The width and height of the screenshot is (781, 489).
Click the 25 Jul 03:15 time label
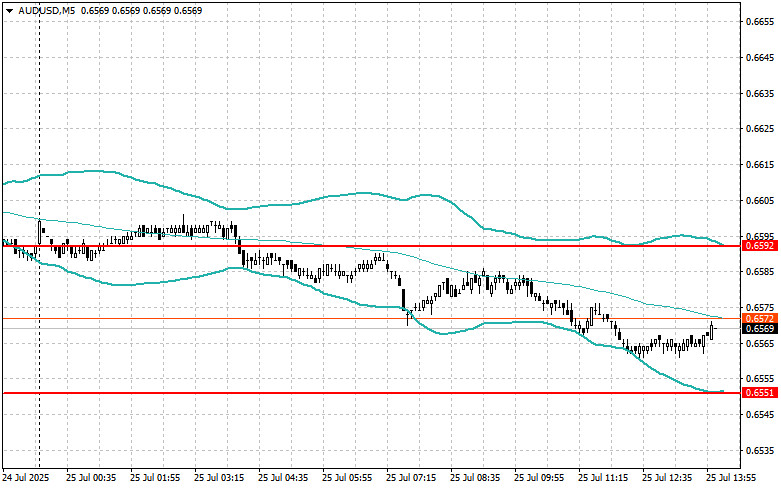(219, 478)
